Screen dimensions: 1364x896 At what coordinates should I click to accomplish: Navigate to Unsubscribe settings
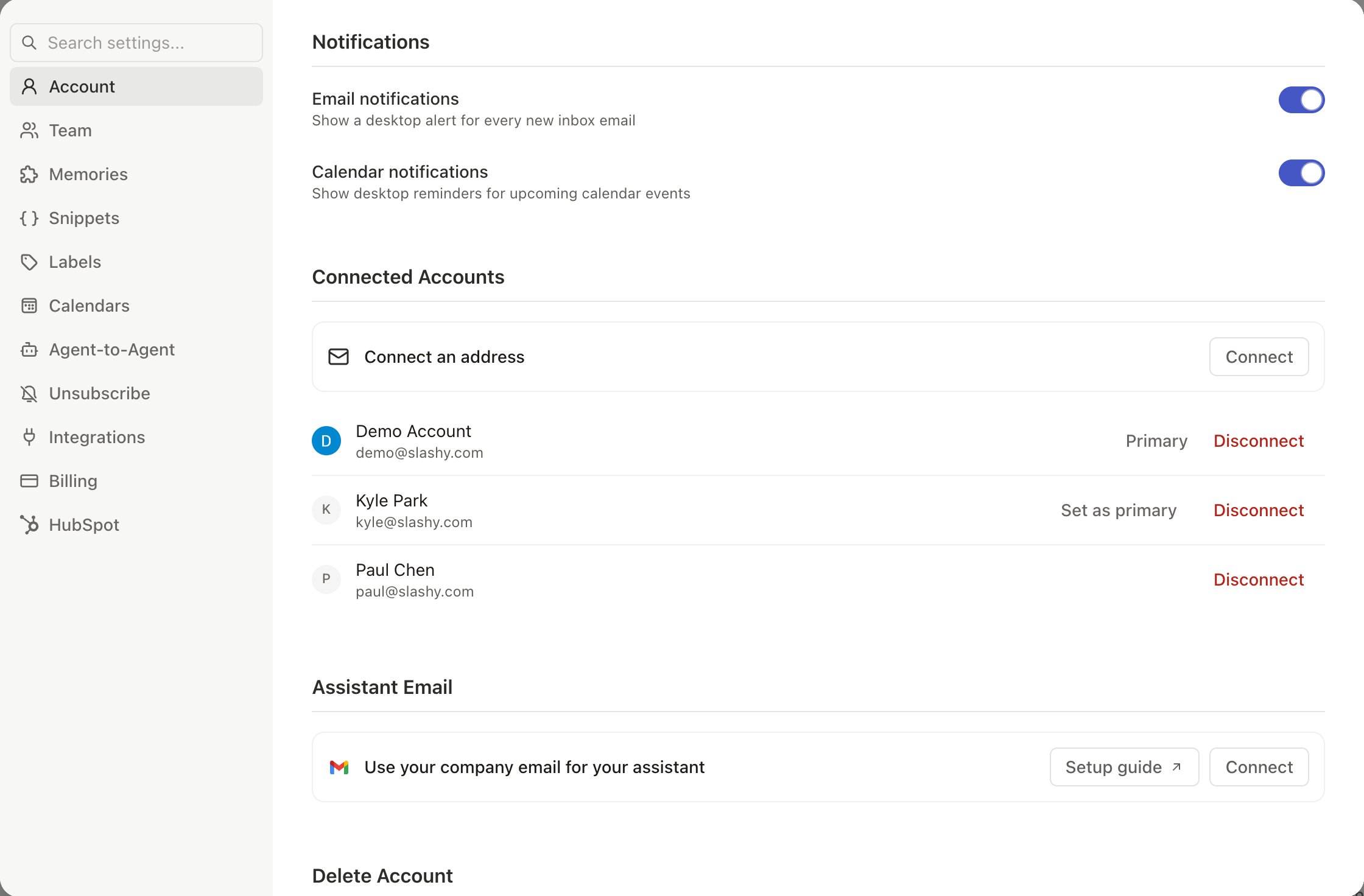point(136,393)
